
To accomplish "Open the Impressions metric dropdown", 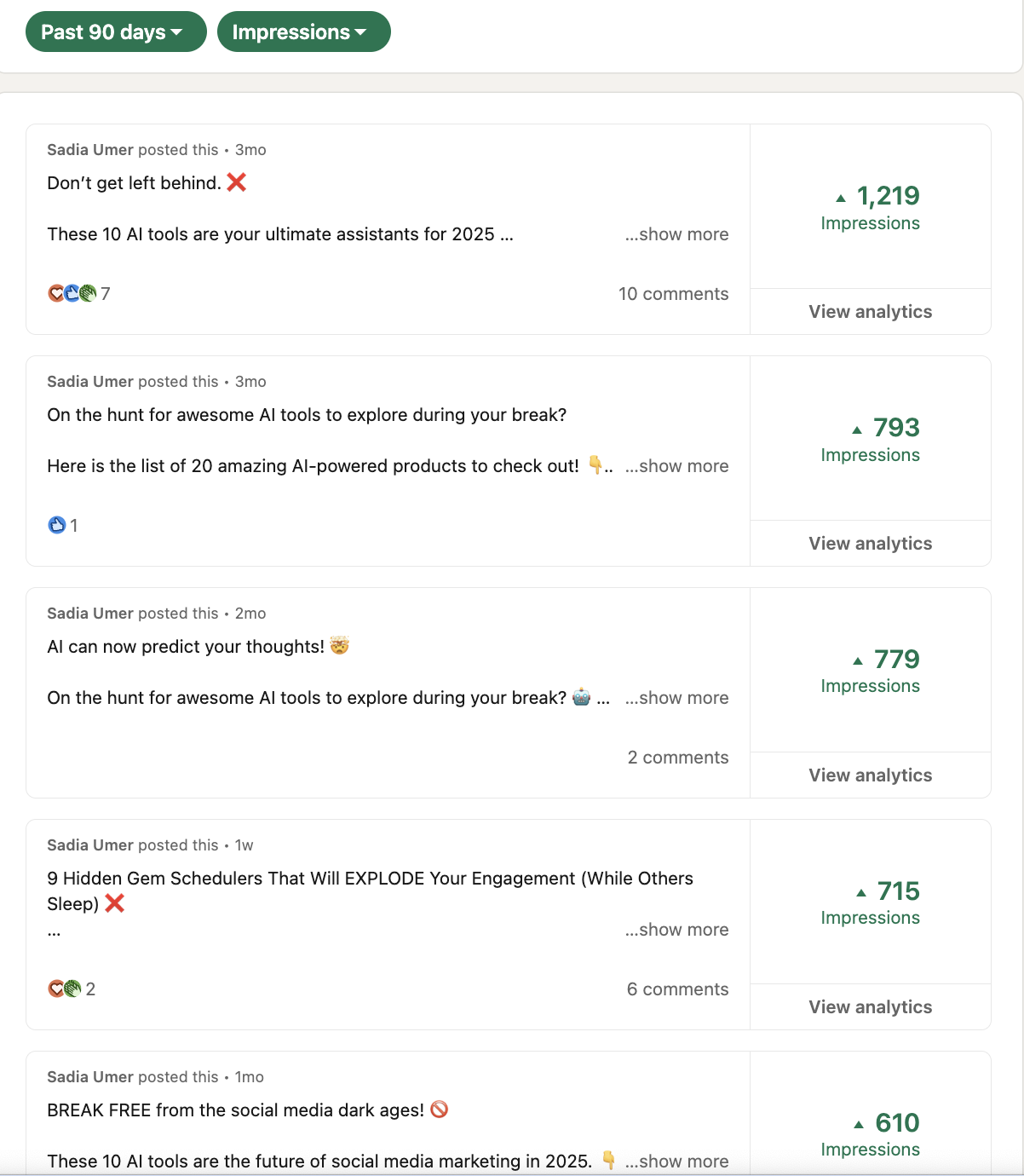I will click(304, 32).
